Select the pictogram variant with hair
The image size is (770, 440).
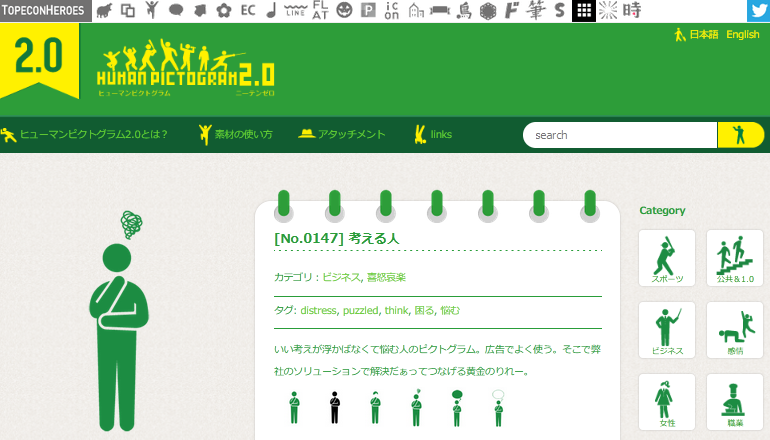(376, 408)
